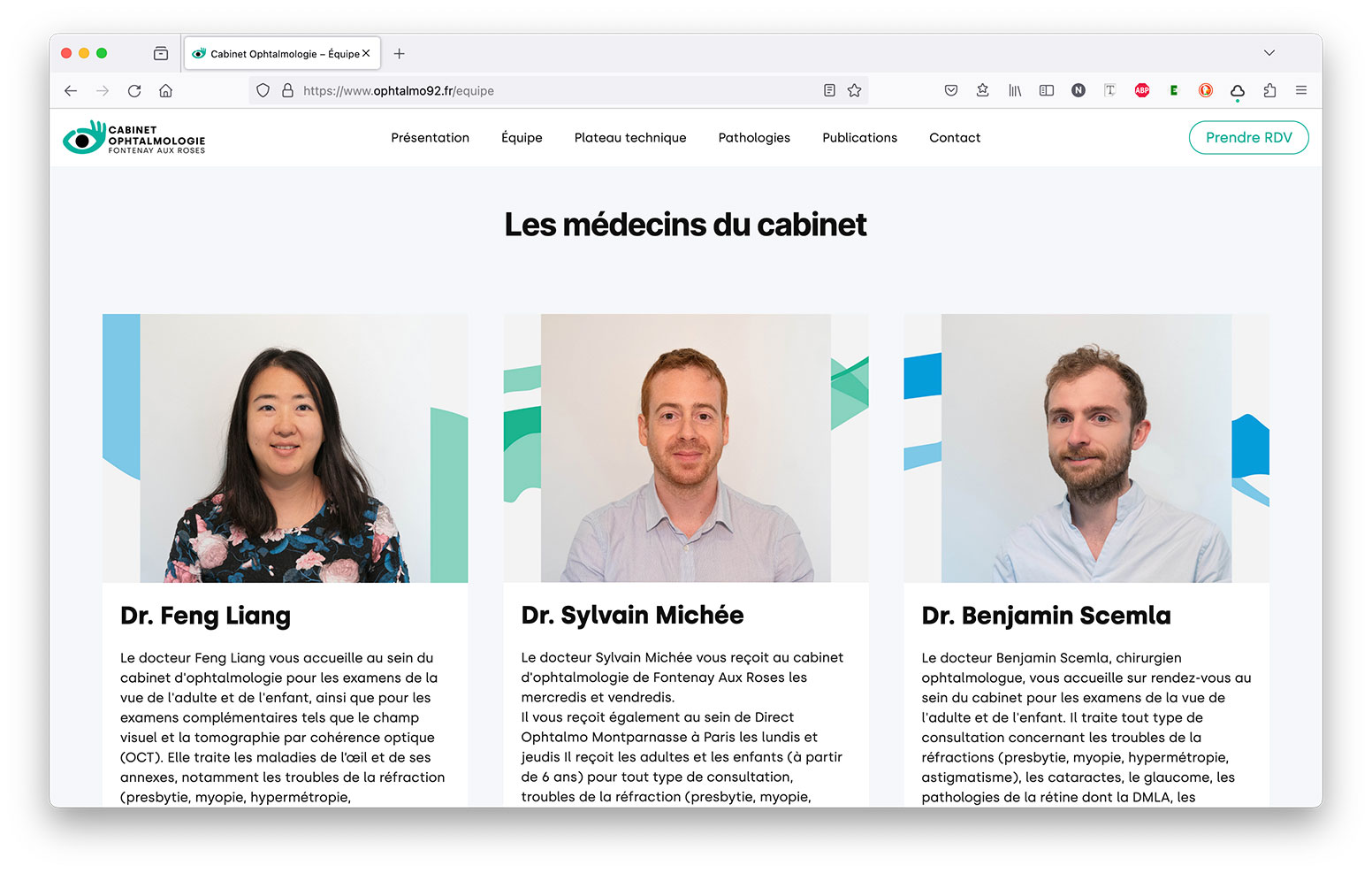The height and width of the screenshot is (873, 1372).
Task: Open the Contact page
Action: point(955,138)
